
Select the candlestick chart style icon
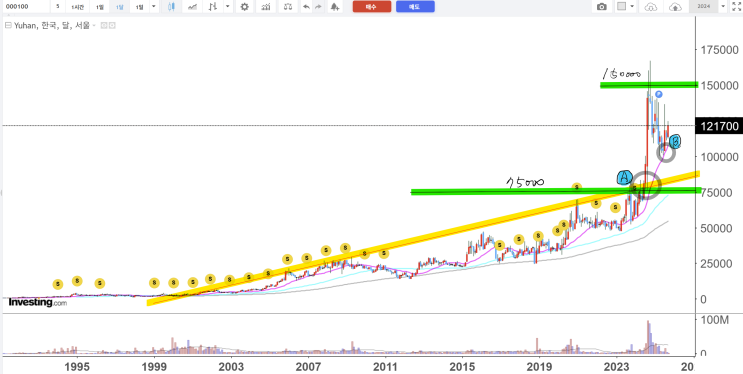tap(172, 7)
